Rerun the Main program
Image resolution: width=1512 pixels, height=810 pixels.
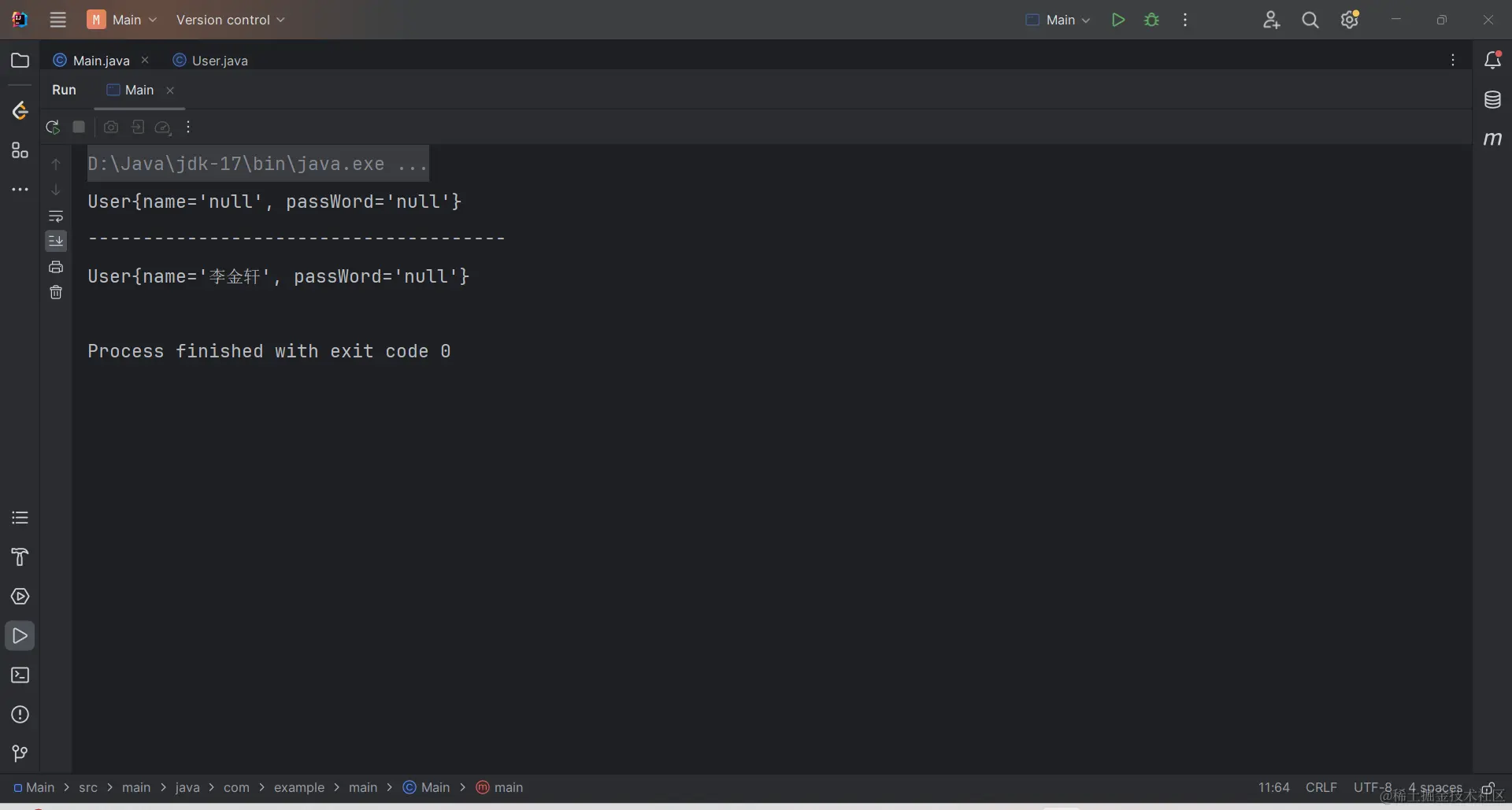pyautogui.click(x=53, y=128)
